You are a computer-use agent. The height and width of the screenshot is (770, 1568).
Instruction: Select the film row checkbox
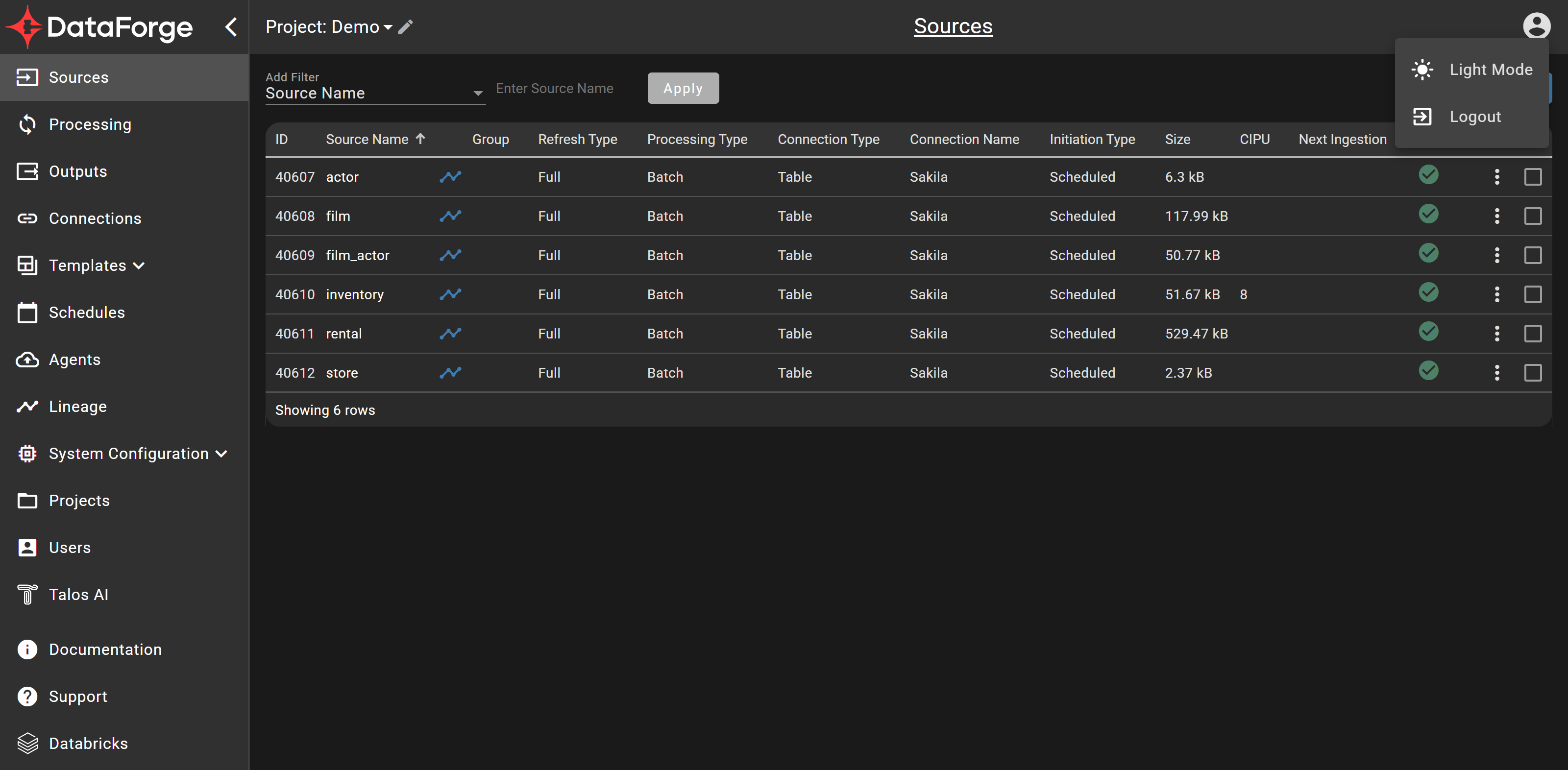tap(1533, 216)
